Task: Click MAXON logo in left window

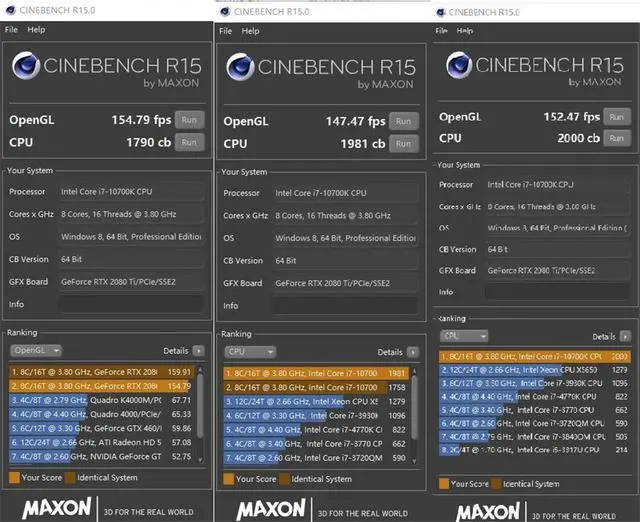Action: point(57,509)
